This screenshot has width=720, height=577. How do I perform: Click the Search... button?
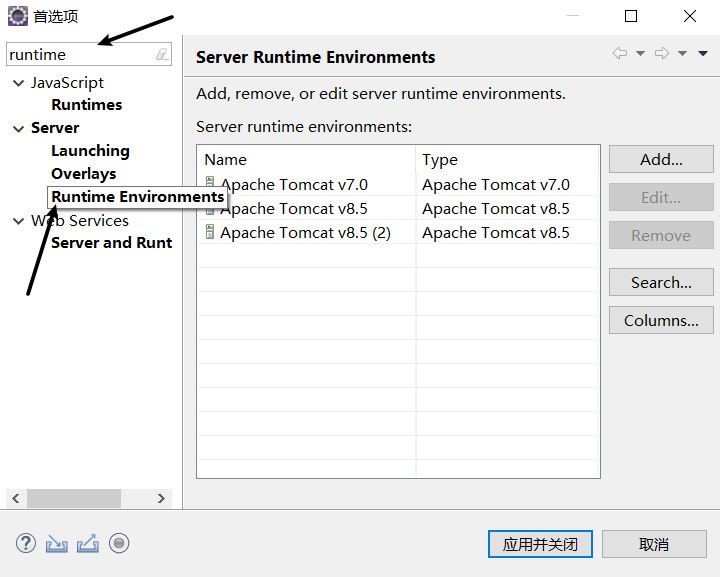click(661, 282)
